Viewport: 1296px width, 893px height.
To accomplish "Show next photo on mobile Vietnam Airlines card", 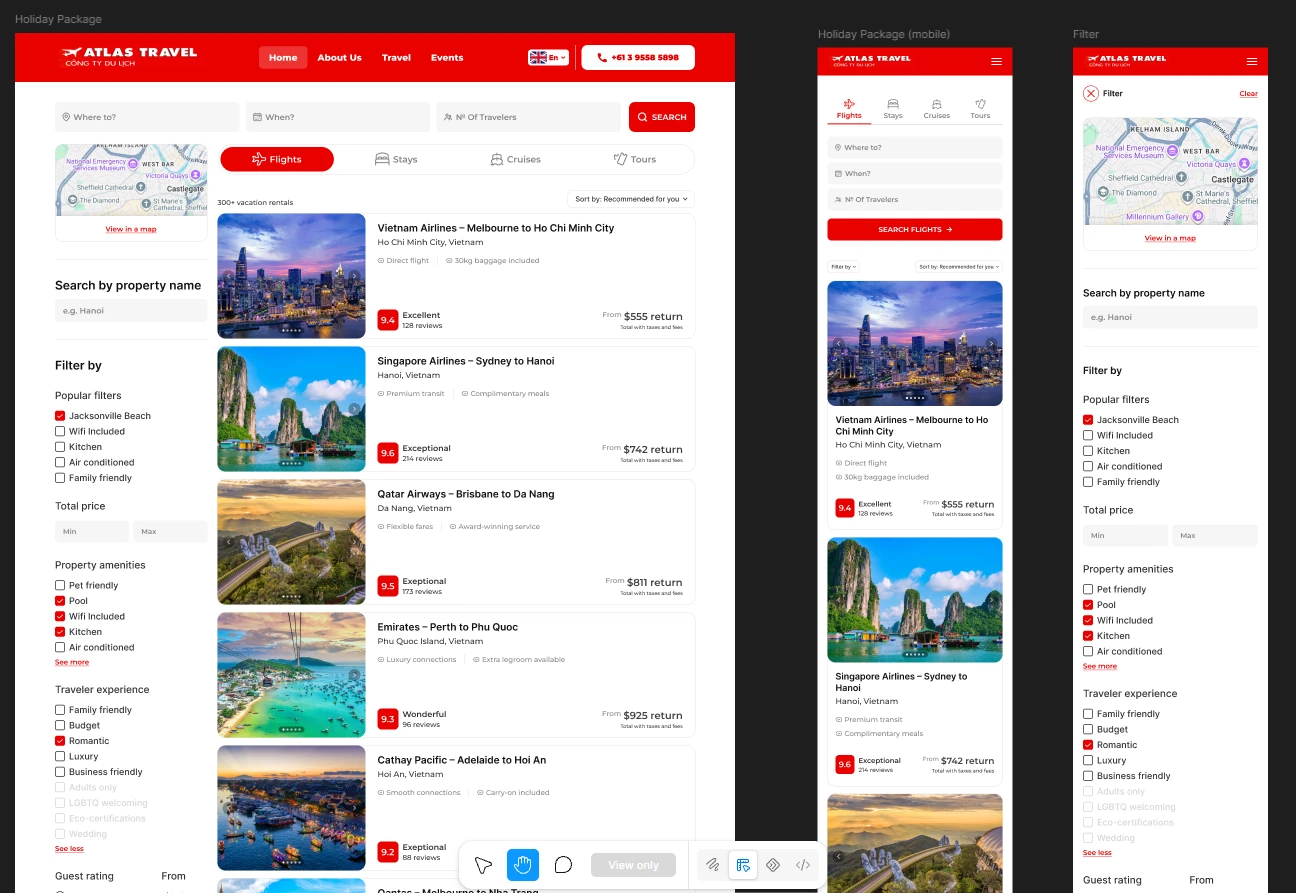I will [991, 344].
